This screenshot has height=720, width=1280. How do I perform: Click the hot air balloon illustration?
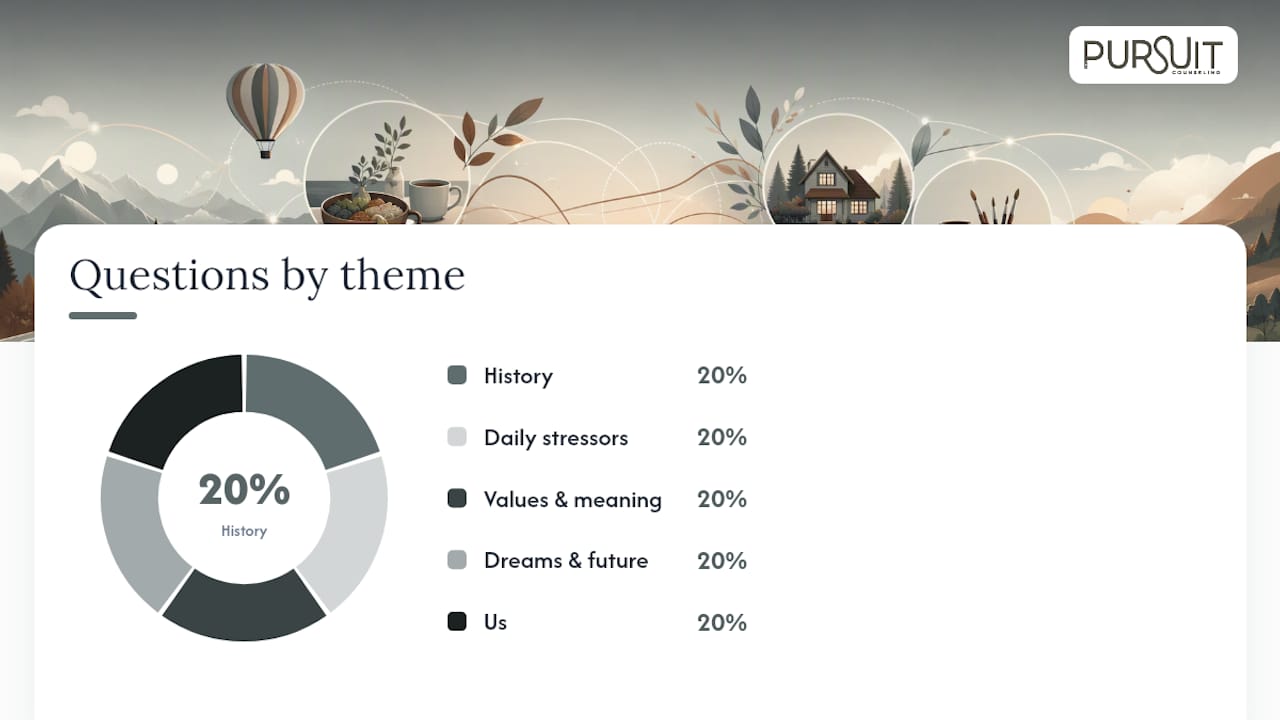coord(265,110)
